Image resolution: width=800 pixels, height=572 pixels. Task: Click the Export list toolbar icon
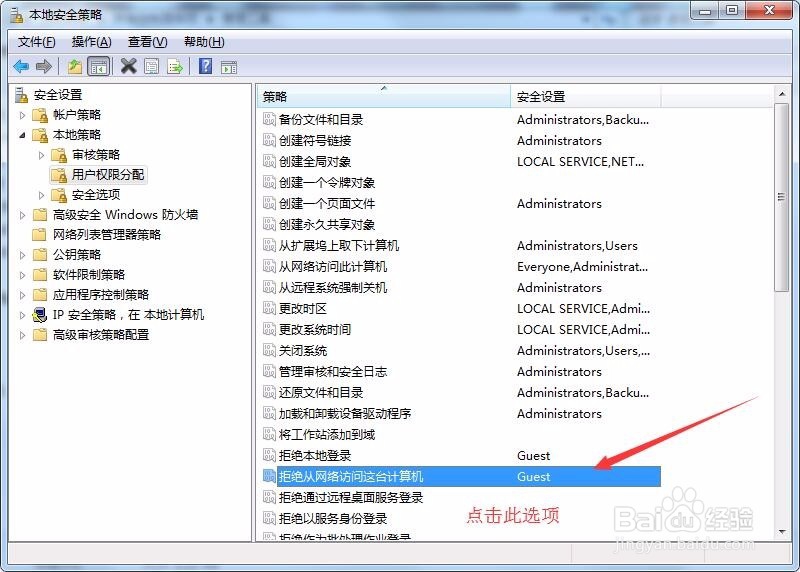point(175,66)
